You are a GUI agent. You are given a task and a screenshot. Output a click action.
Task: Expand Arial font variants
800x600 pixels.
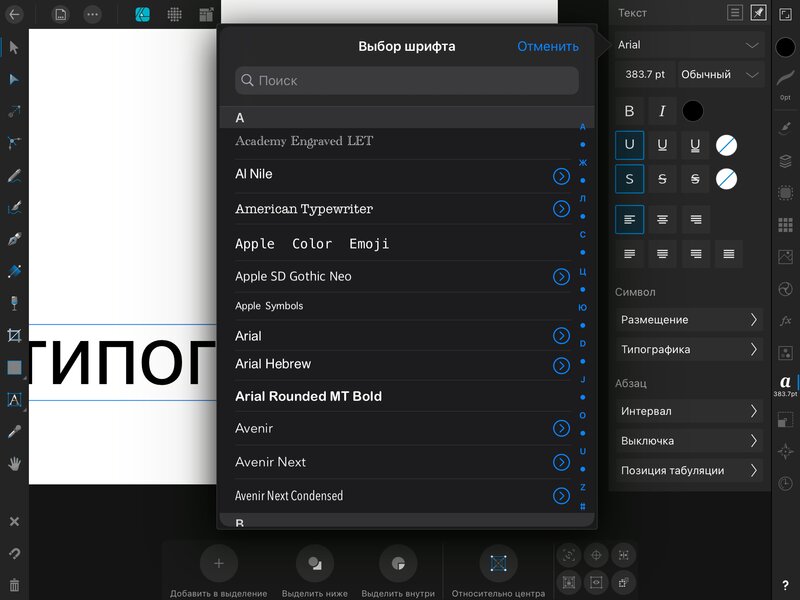pos(561,336)
